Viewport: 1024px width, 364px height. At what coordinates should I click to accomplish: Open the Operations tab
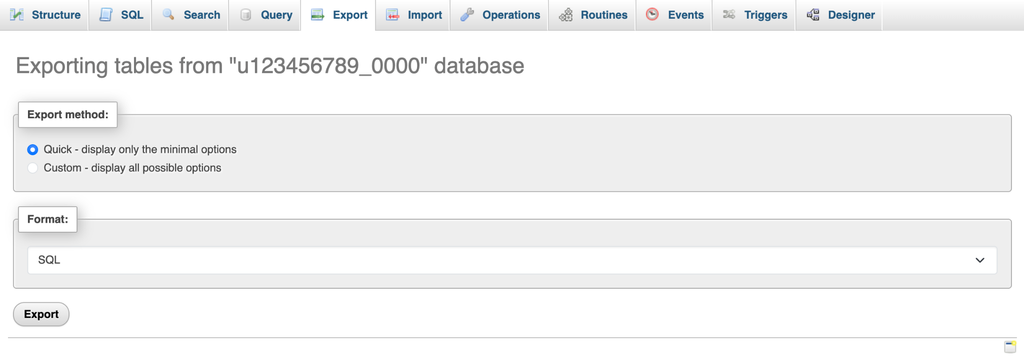tap(500, 15)
